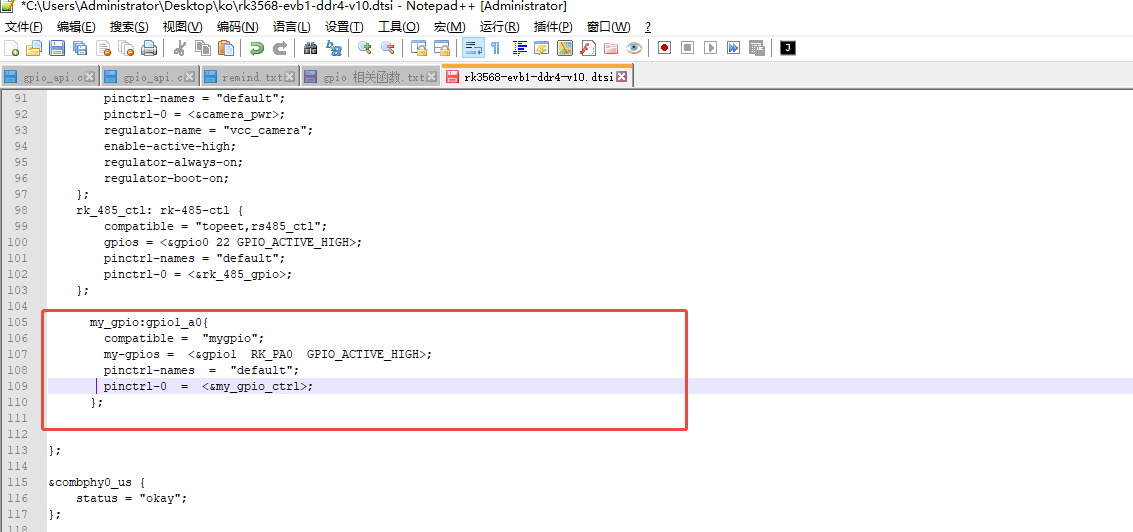1133x532 pixels.
Task: Click the text 'status = "okay";'
Action: 132,498
